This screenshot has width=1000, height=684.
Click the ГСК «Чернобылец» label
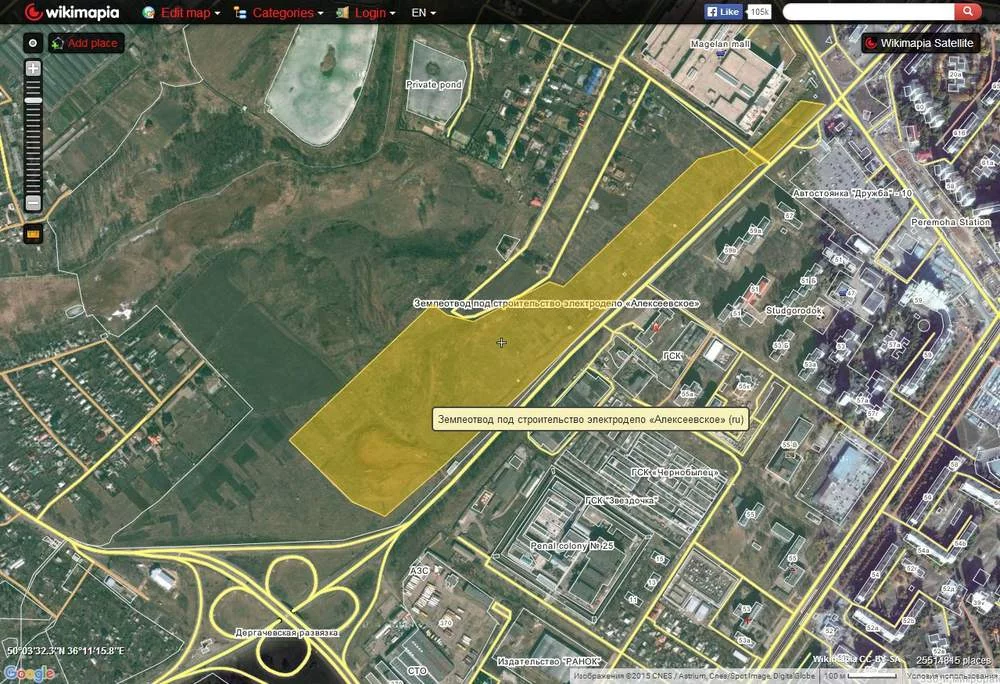click(x=674, y=472)
